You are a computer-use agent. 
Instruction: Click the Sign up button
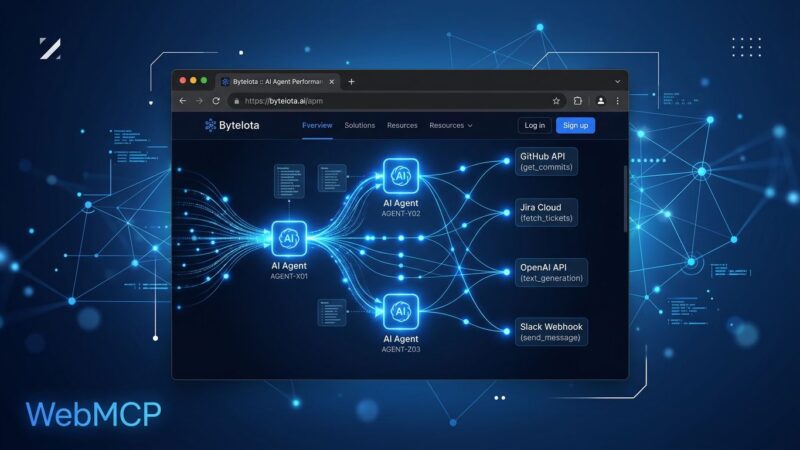575,126
